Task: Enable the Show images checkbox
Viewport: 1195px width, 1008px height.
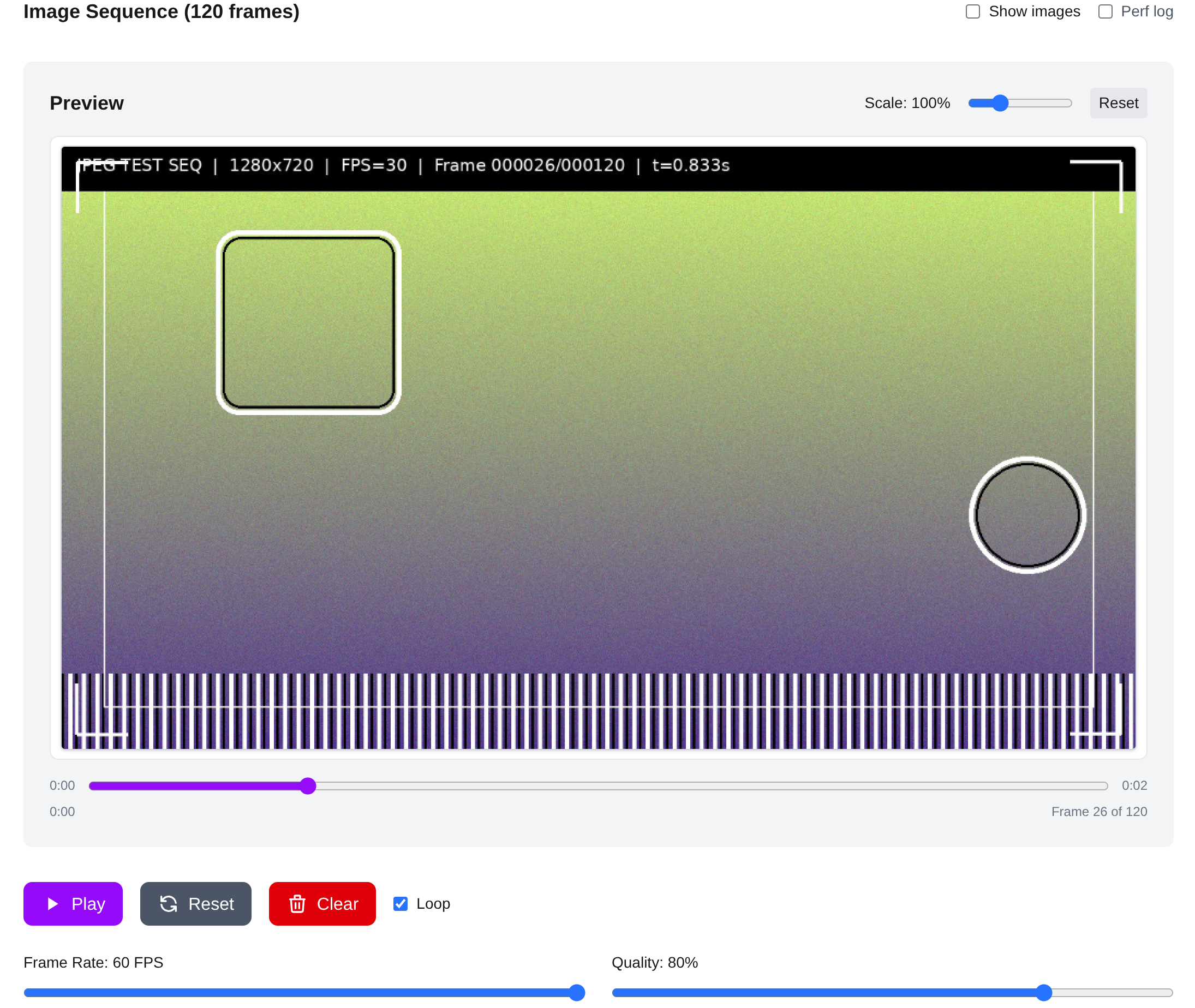Action: click(x=973, y=11)
